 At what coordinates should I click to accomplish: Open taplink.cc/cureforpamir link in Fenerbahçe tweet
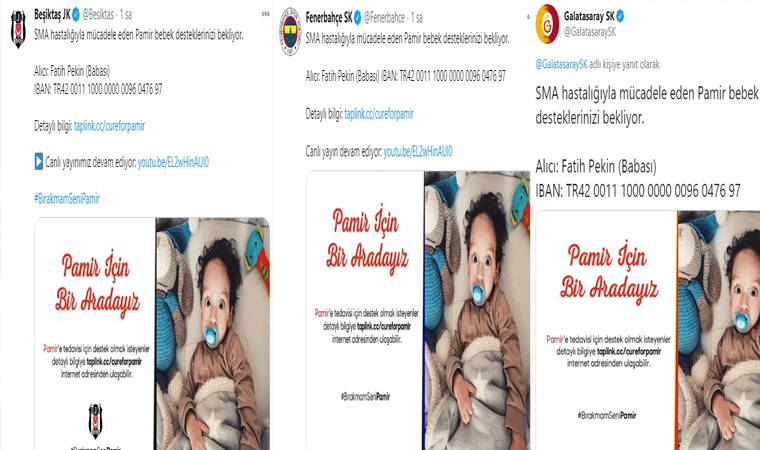pos(379,114)
